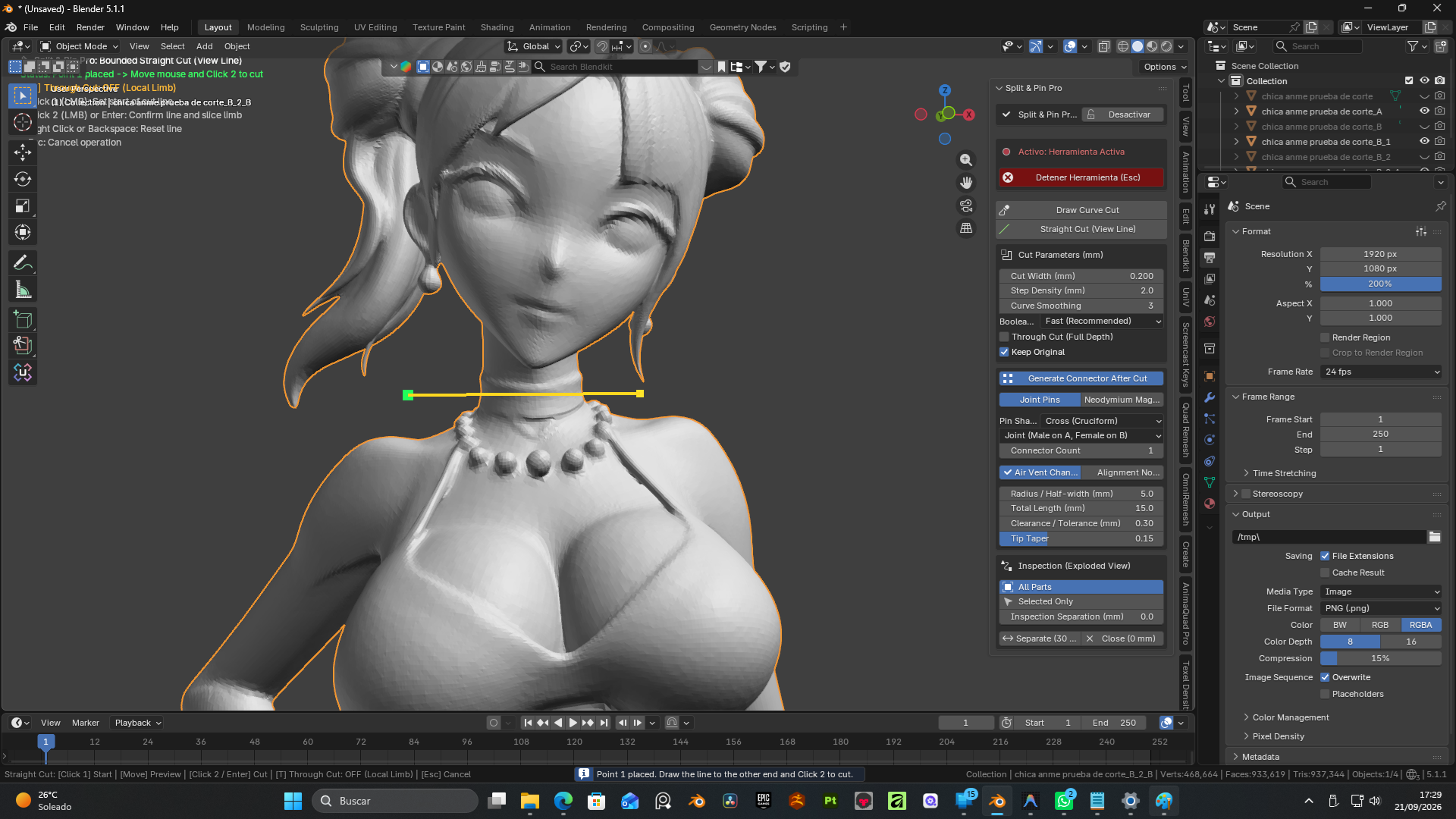Open Blender from the Windows taskbar
This screenshot has width=1456, height=819.
[x=997, y=801]
